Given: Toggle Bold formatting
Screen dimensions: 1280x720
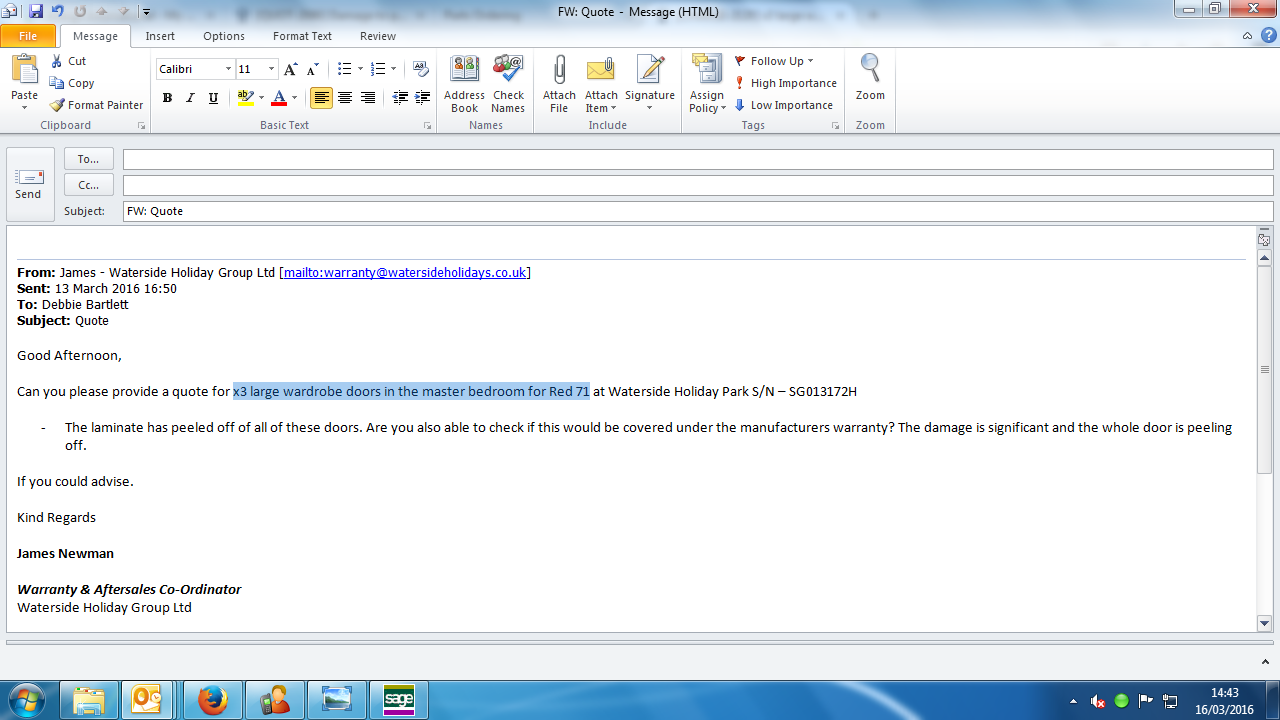Looking at the screenshot, I should 167,98.
